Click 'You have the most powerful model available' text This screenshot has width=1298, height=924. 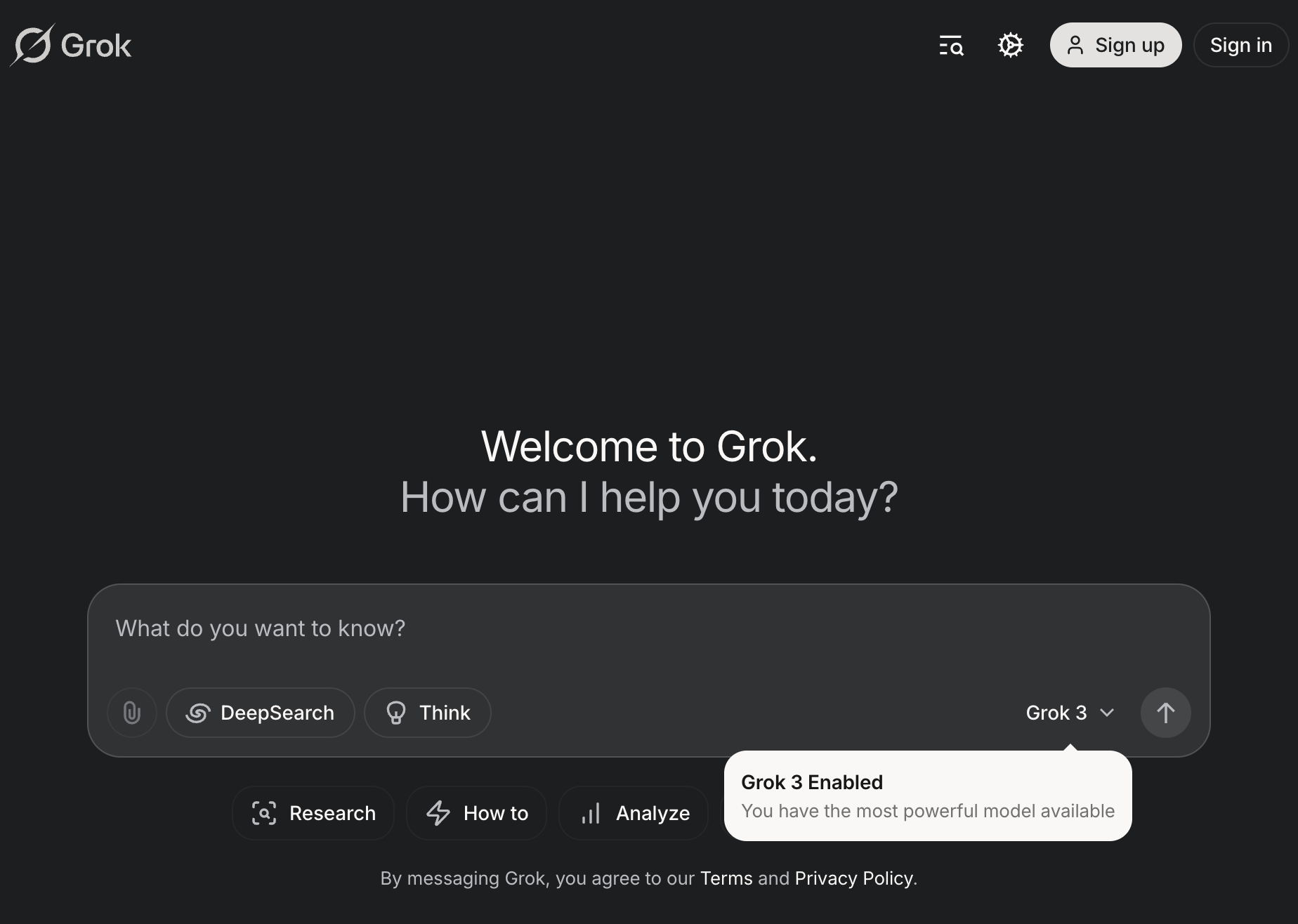pos(928,811)
